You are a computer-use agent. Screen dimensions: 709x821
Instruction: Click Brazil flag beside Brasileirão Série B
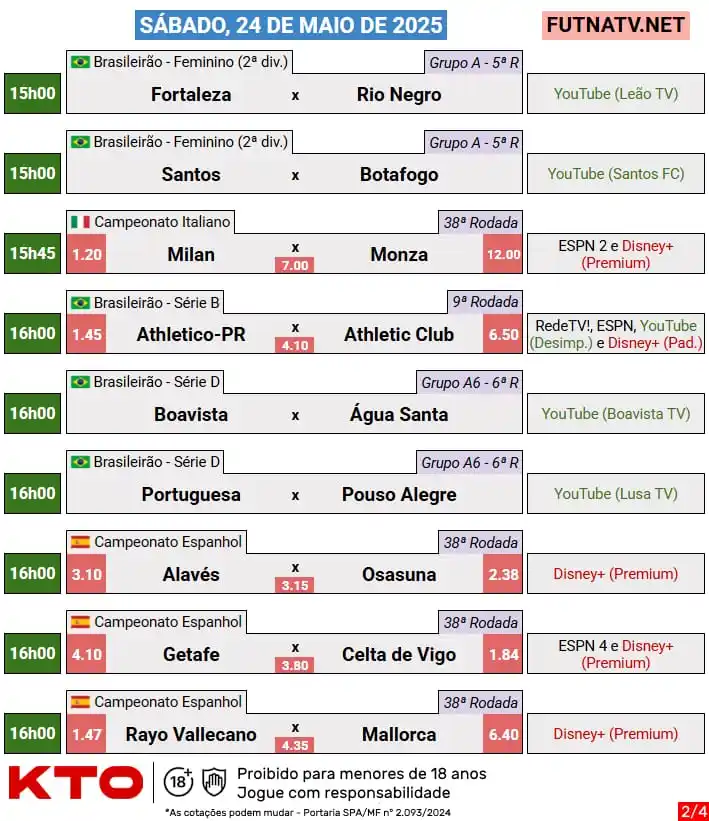click(x=81, y=303)
